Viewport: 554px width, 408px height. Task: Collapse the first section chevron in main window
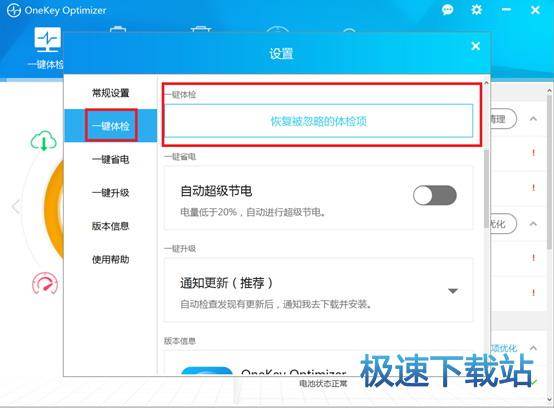tap(534, 119)
